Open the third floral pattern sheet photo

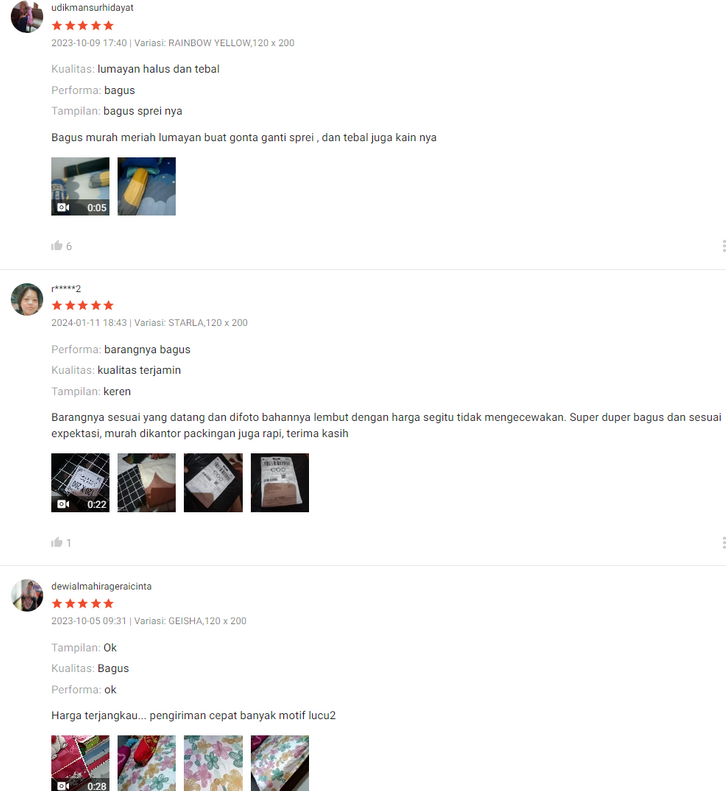click(x=213, y=763)
